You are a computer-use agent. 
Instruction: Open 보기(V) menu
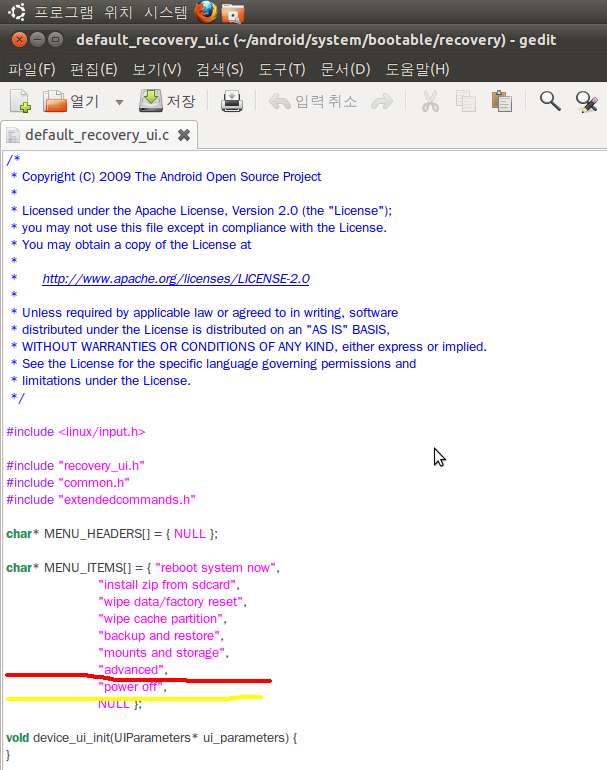(x=157, y=69)
